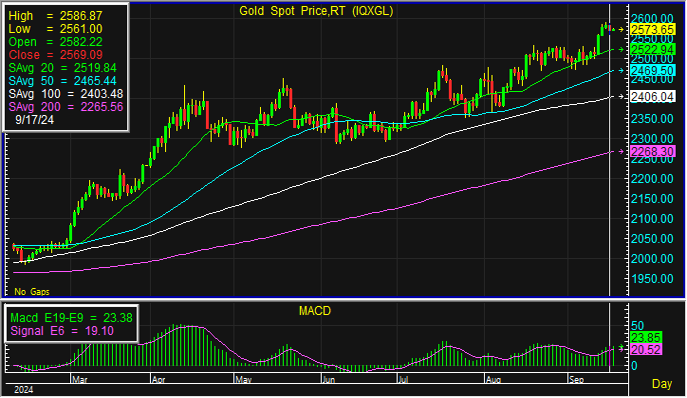The image size is (687, 398).
Task: Click the No Gaps label on chart
Action: click(x=32, y=291)
